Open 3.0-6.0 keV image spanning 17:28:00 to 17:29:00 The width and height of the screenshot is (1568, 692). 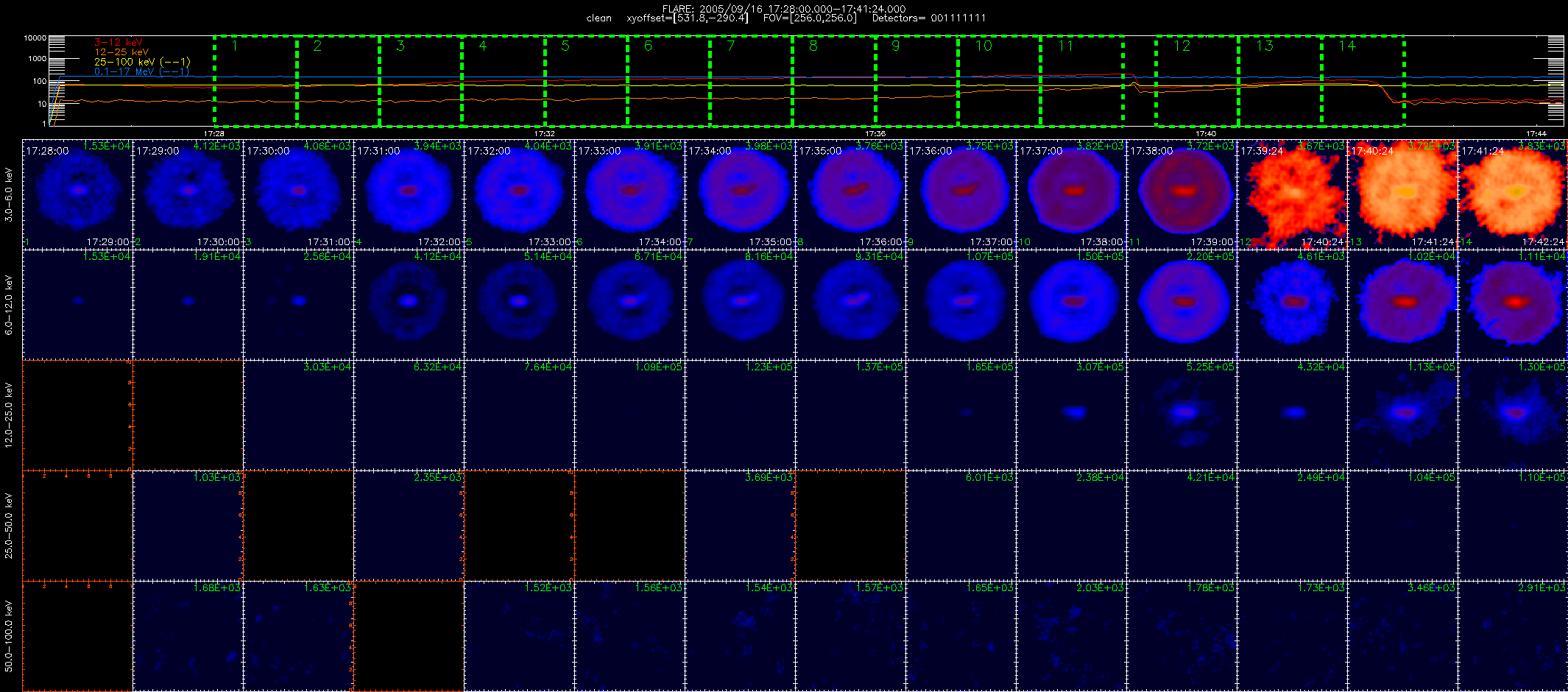tap(77, 194)
